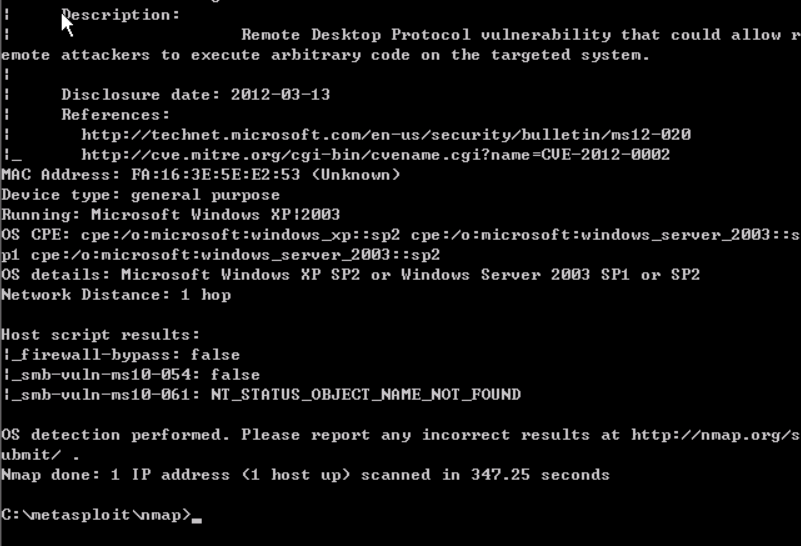Click the nmap.org submit URL
The height and width of the screenshot is (546, 801).
(714, 435)
